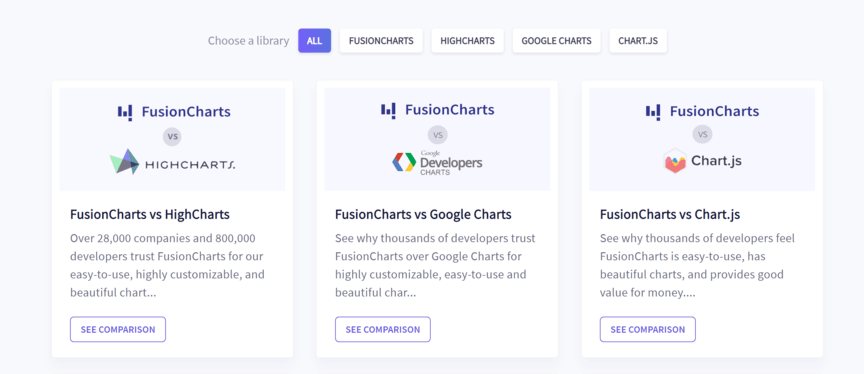
Task: Click the VS badge in the Google Charts card
Action: [x=438, y=134]
